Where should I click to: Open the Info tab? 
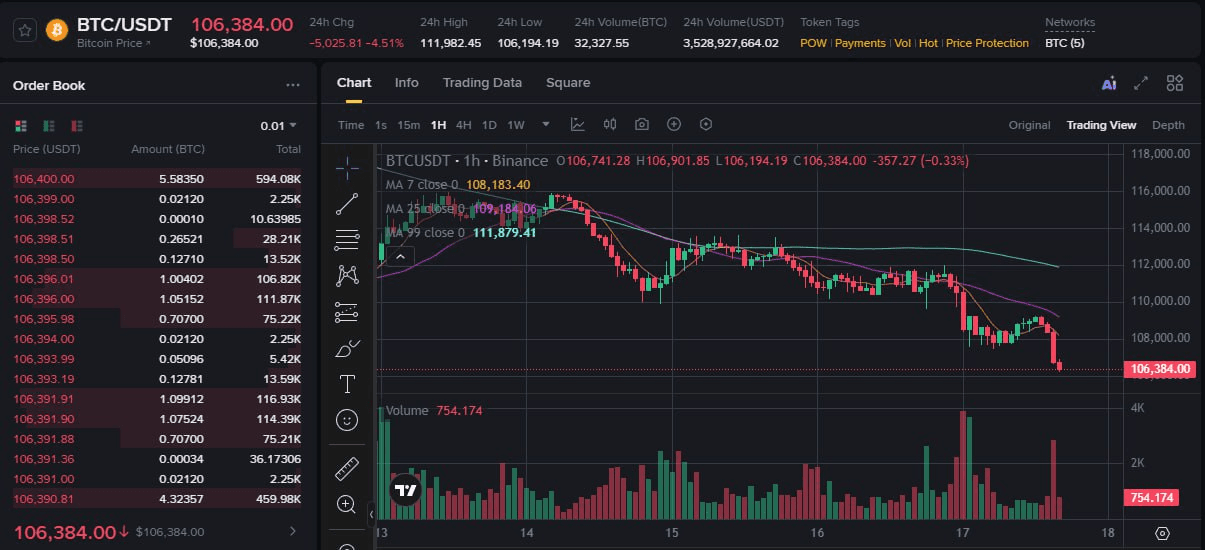tap(406, 83)
